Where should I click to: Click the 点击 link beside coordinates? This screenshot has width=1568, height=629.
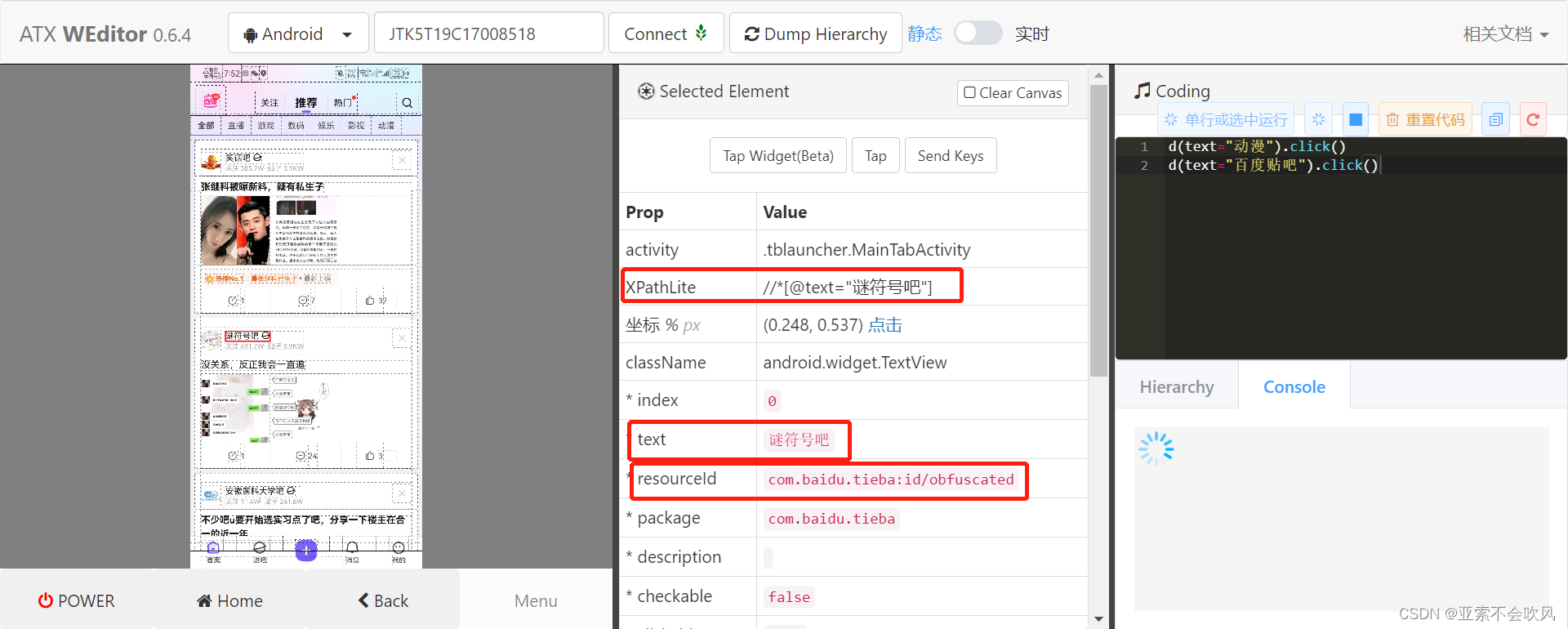tap(885, 325)
